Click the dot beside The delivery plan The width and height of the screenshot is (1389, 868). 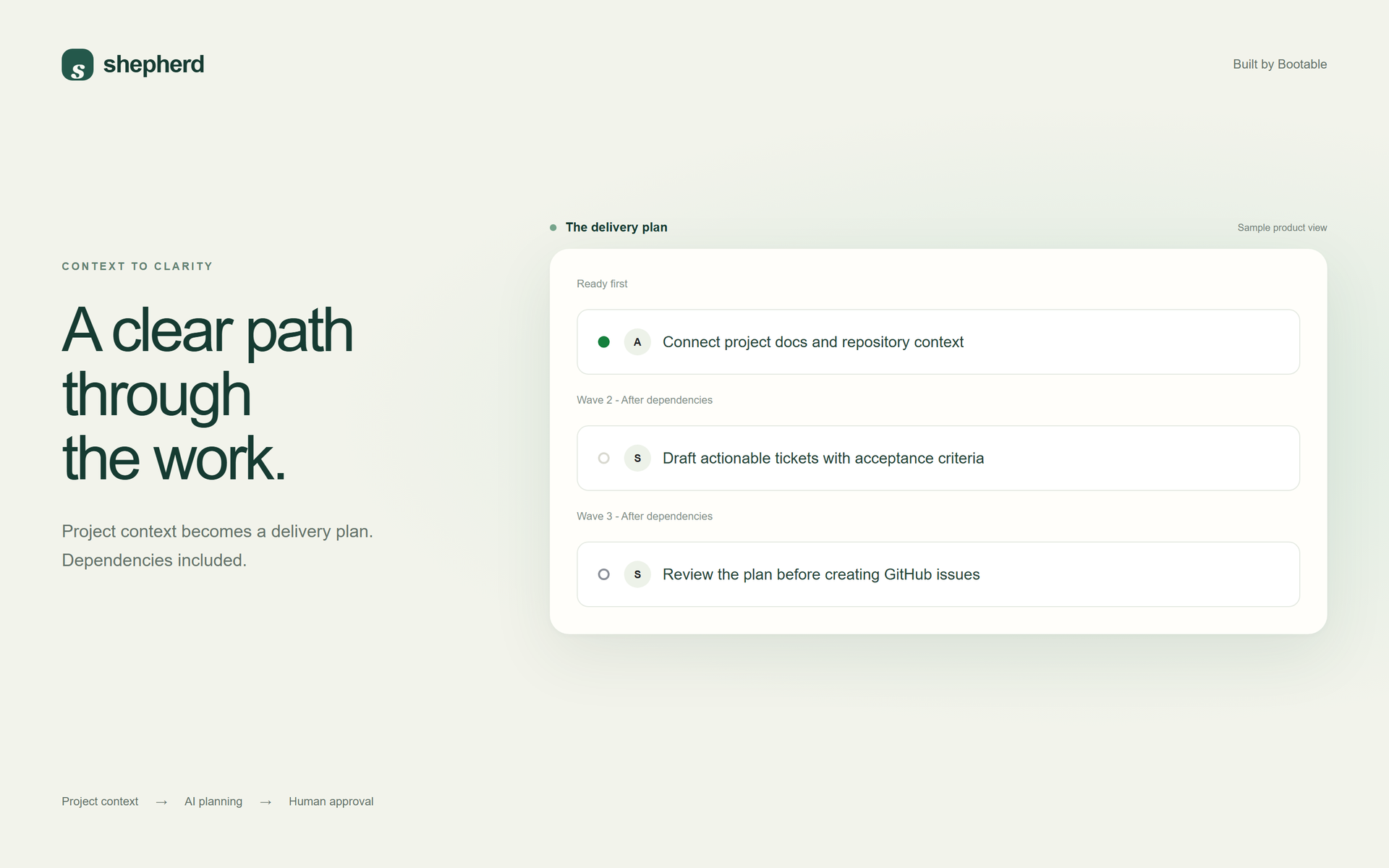pos(553,228)
